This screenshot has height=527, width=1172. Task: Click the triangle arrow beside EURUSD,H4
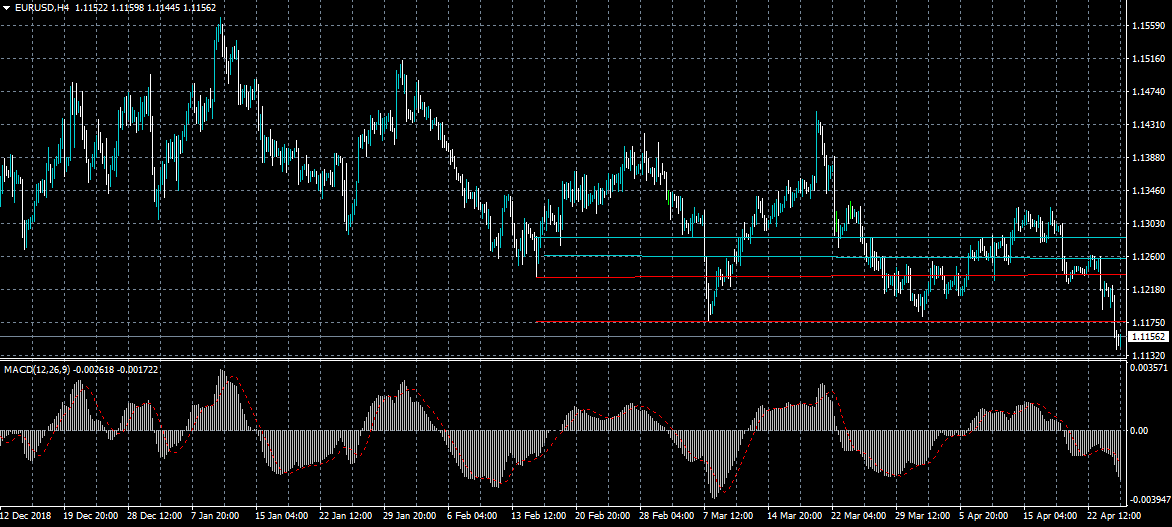[7, 8]
